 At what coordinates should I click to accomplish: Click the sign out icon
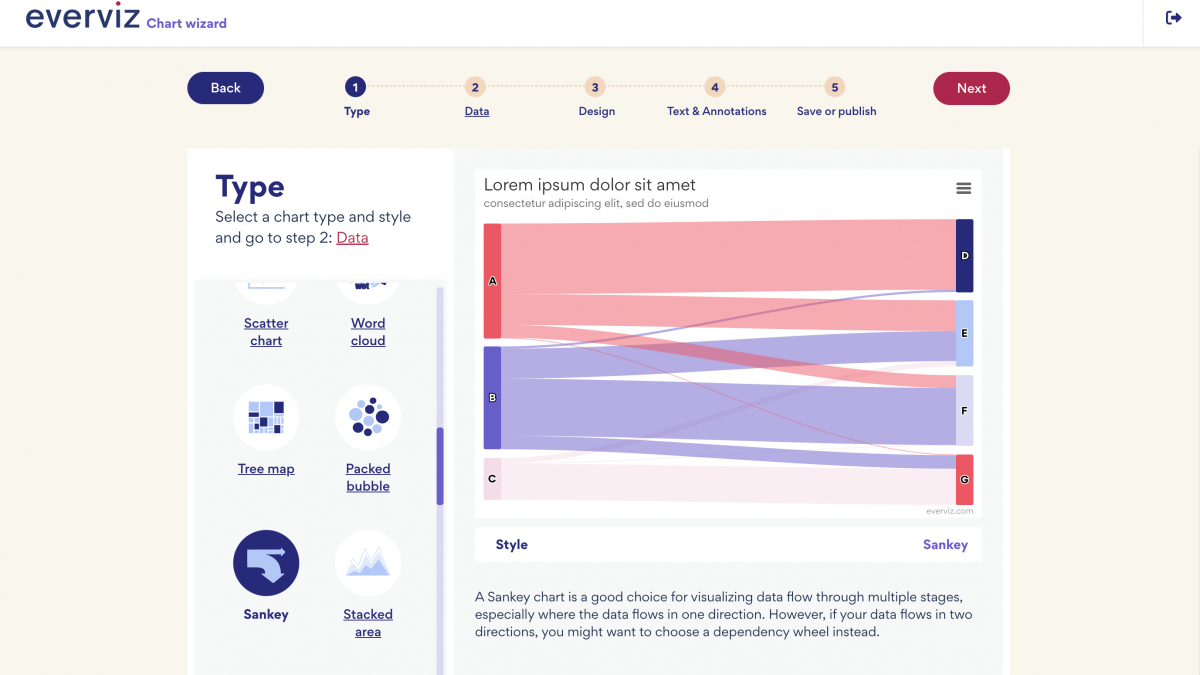(1172, 17)
